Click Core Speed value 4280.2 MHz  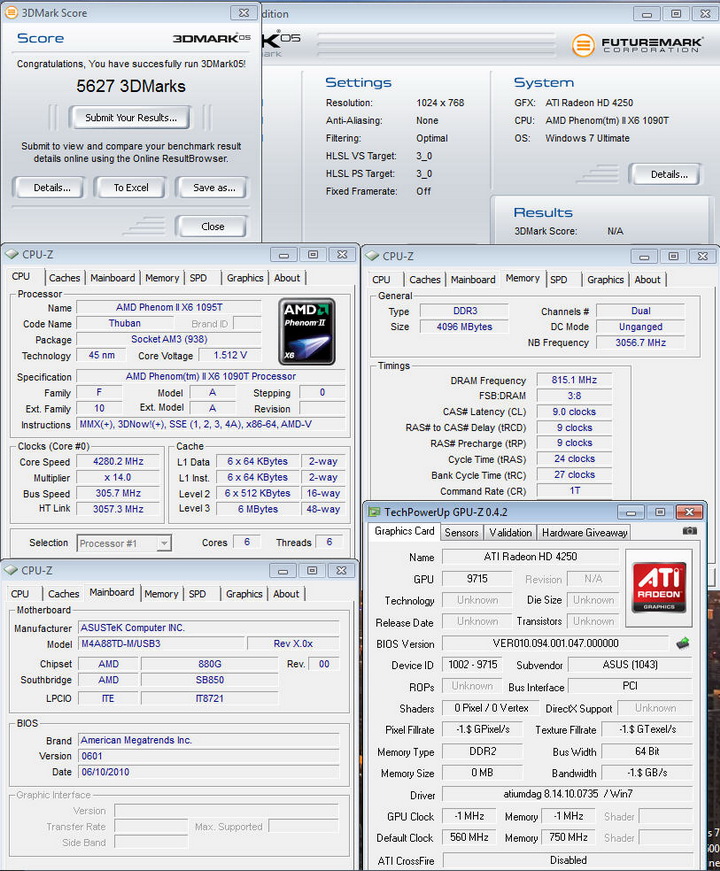[x=118, y=462]
